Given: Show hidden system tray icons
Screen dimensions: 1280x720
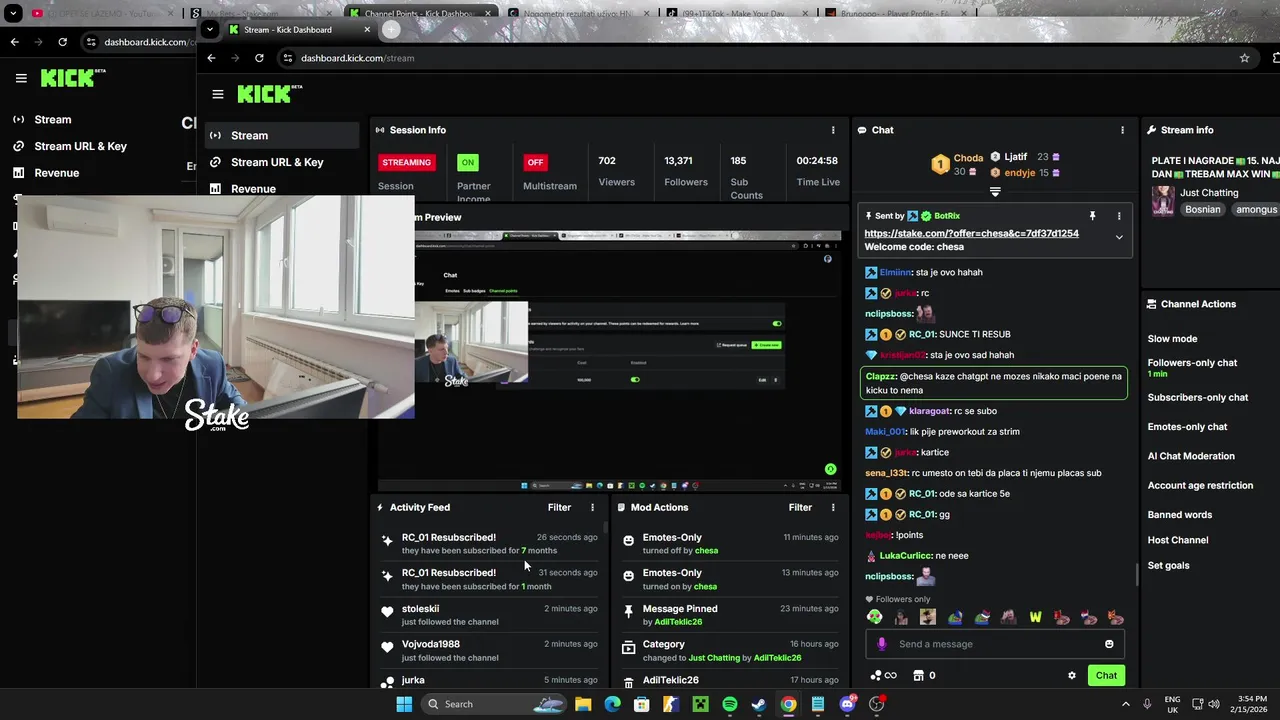Looking at the screenshot, I should point(1126,704).
